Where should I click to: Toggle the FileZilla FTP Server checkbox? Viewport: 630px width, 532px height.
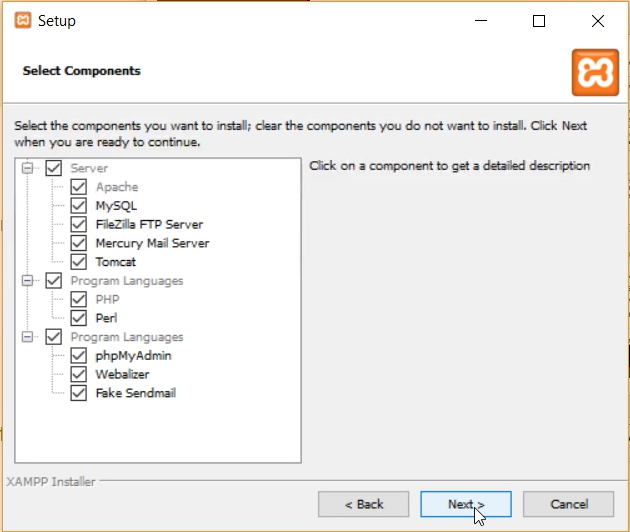tap(80, 225)
